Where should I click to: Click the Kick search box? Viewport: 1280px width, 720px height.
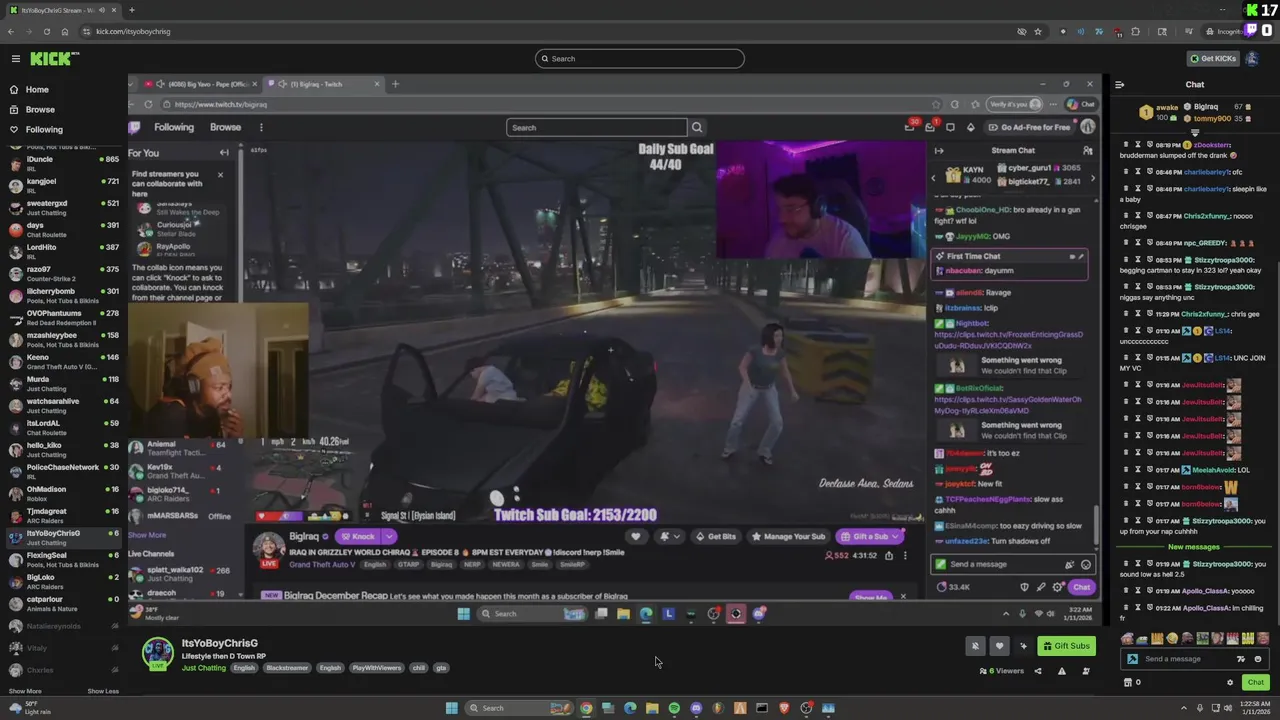coord(639,58)
